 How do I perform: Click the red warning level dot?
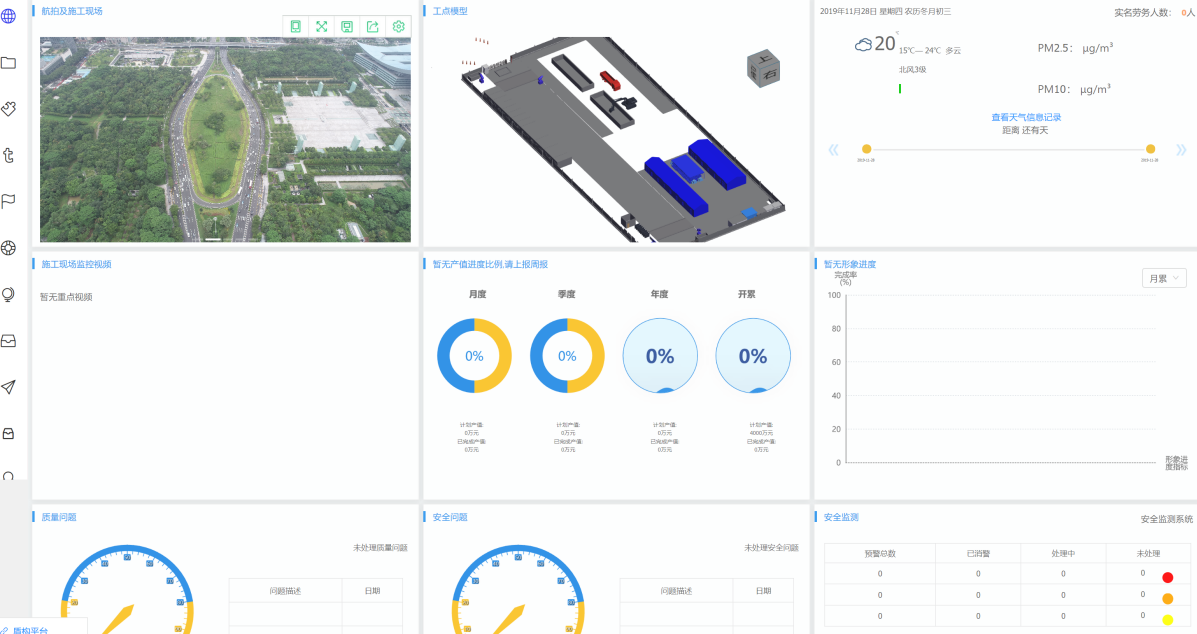(x=1167, y=578)
